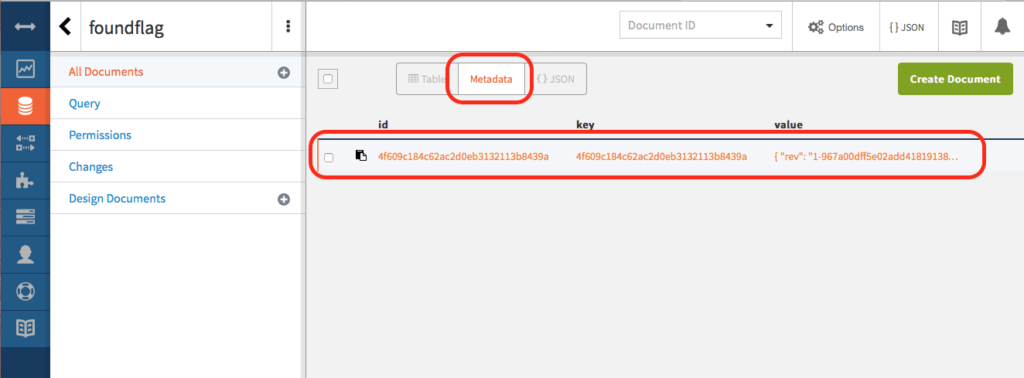Switch to the JSON view tab
Screen dimensions: 1024x378
[x=555, y=79]
